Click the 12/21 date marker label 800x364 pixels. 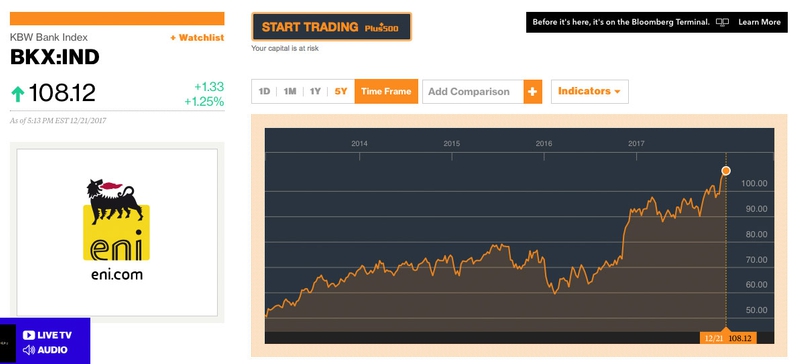click(x=713, y=338)
